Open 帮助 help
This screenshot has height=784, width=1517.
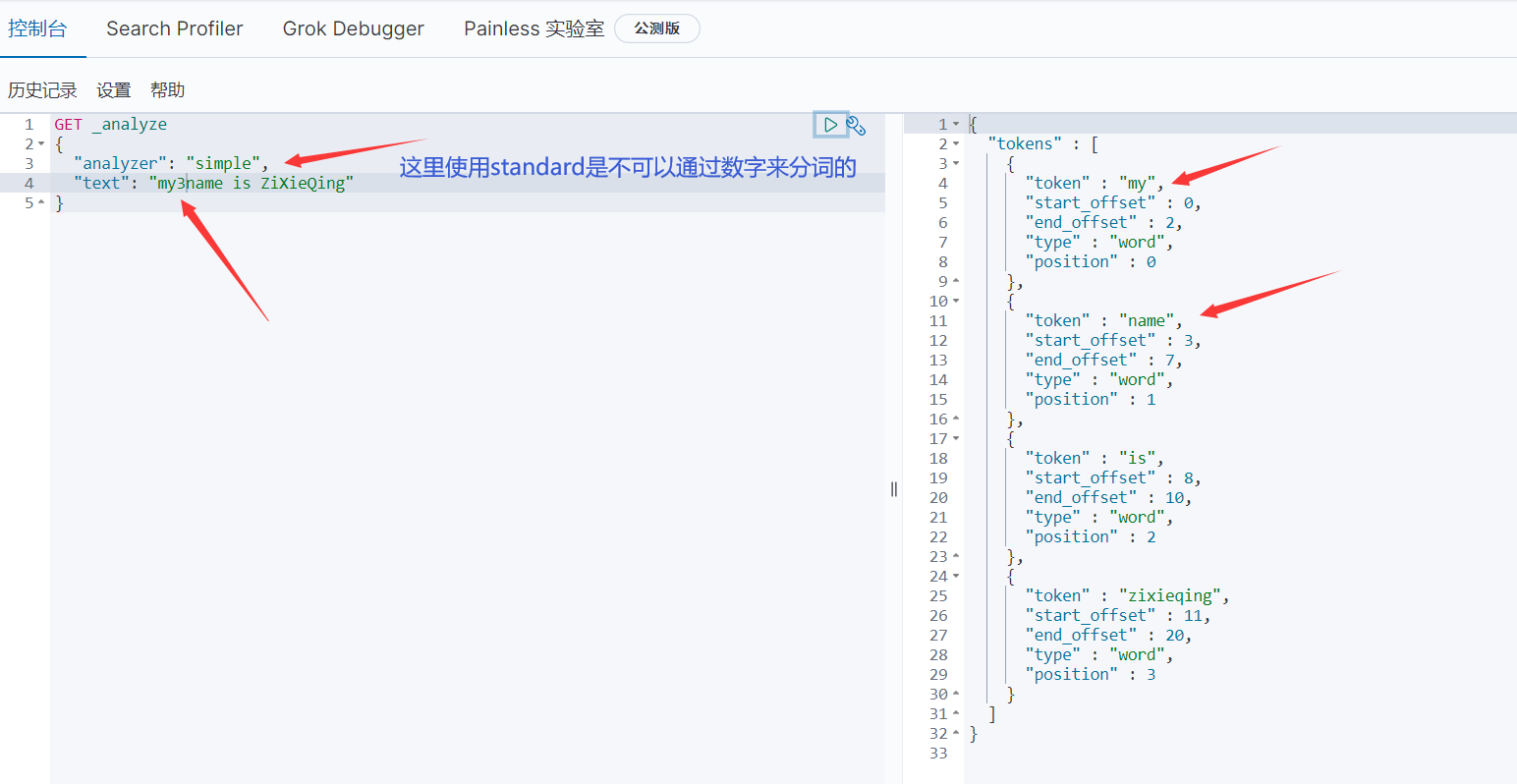(168, 89)
